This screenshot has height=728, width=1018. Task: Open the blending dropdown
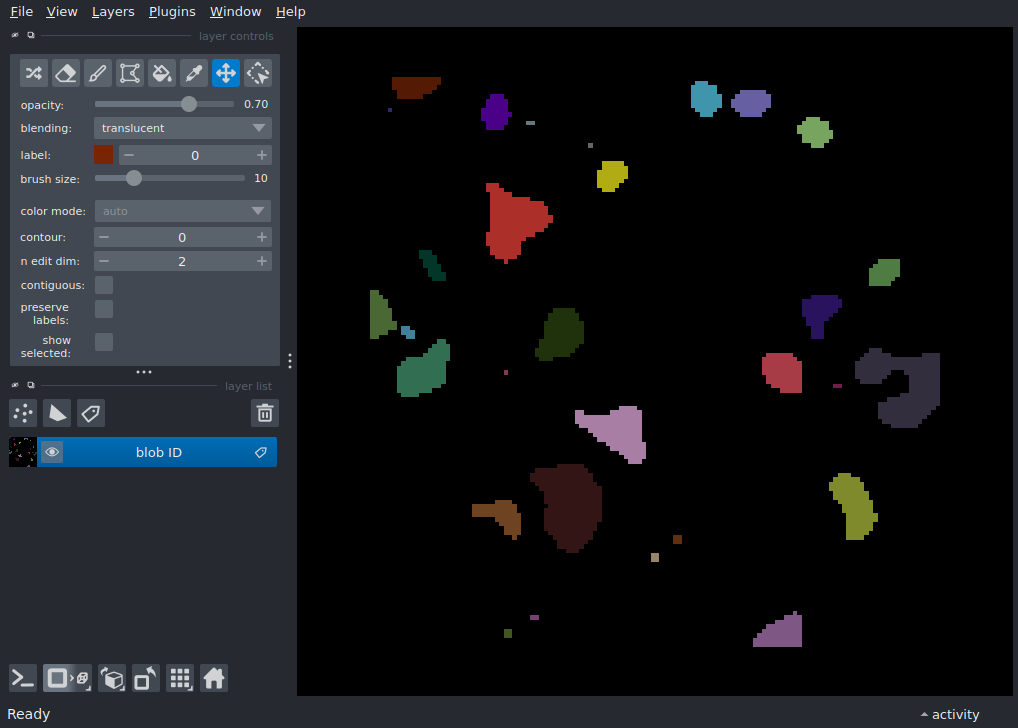click(x=182, y=128)
